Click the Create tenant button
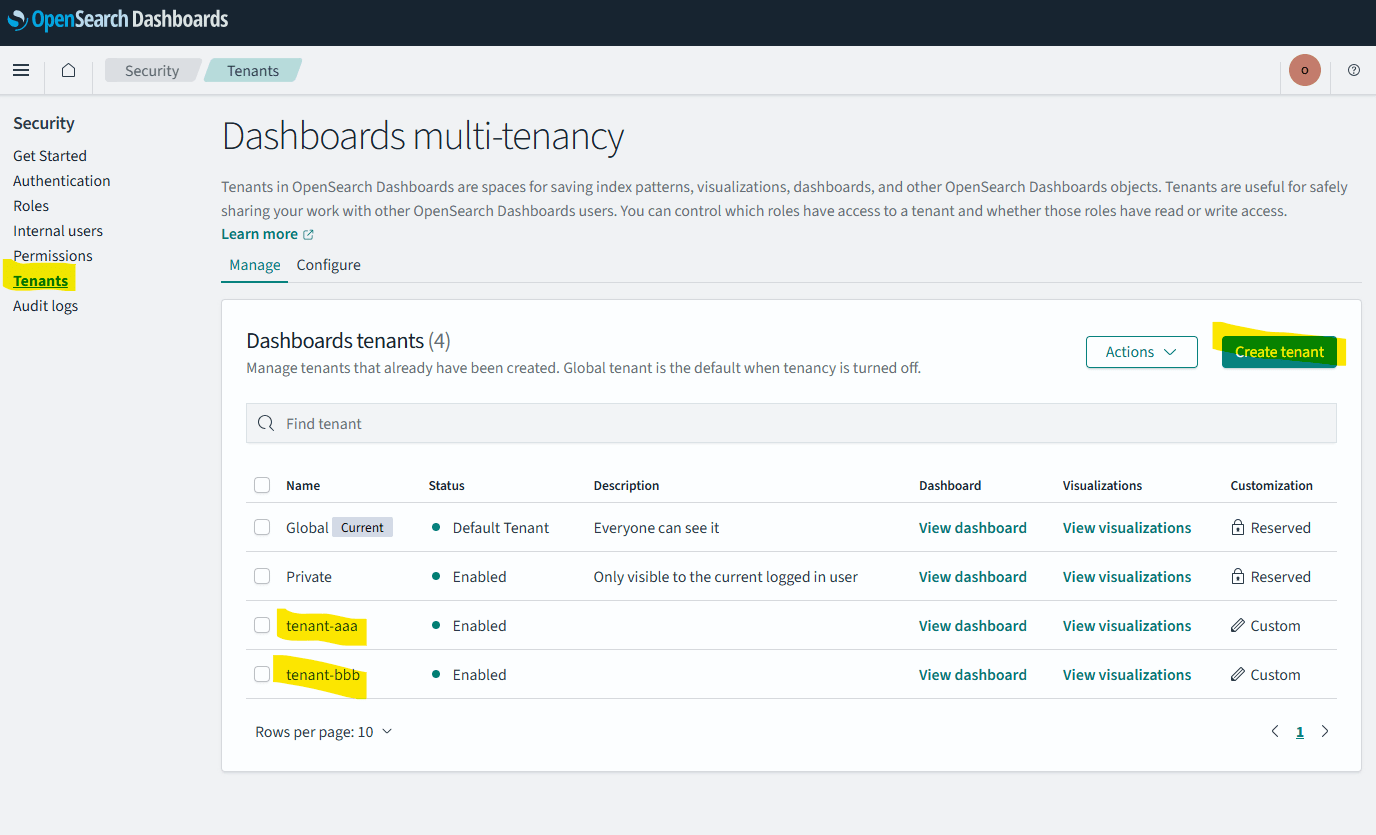1376x835 pixels. pos(1279,352)
